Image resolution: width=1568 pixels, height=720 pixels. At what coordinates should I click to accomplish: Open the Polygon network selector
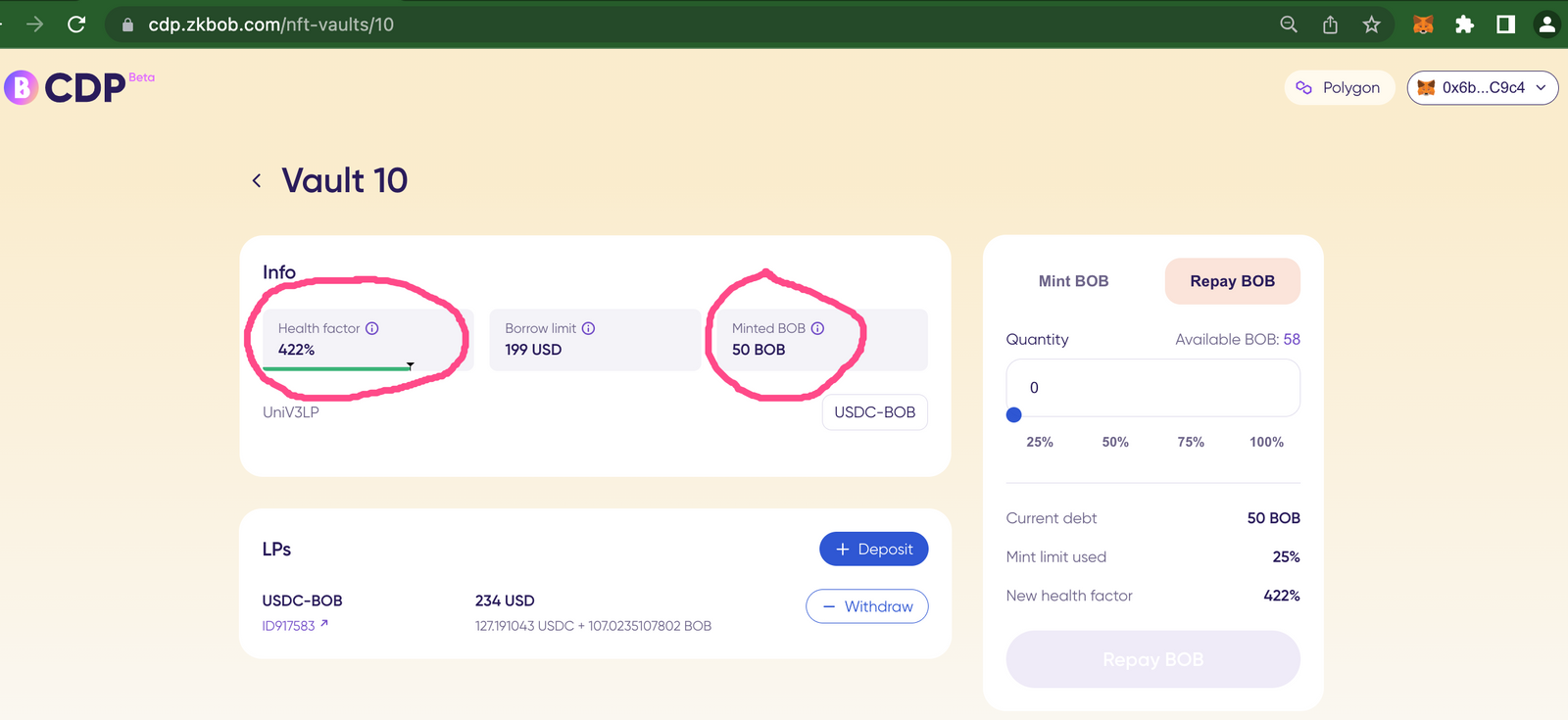1339,87
